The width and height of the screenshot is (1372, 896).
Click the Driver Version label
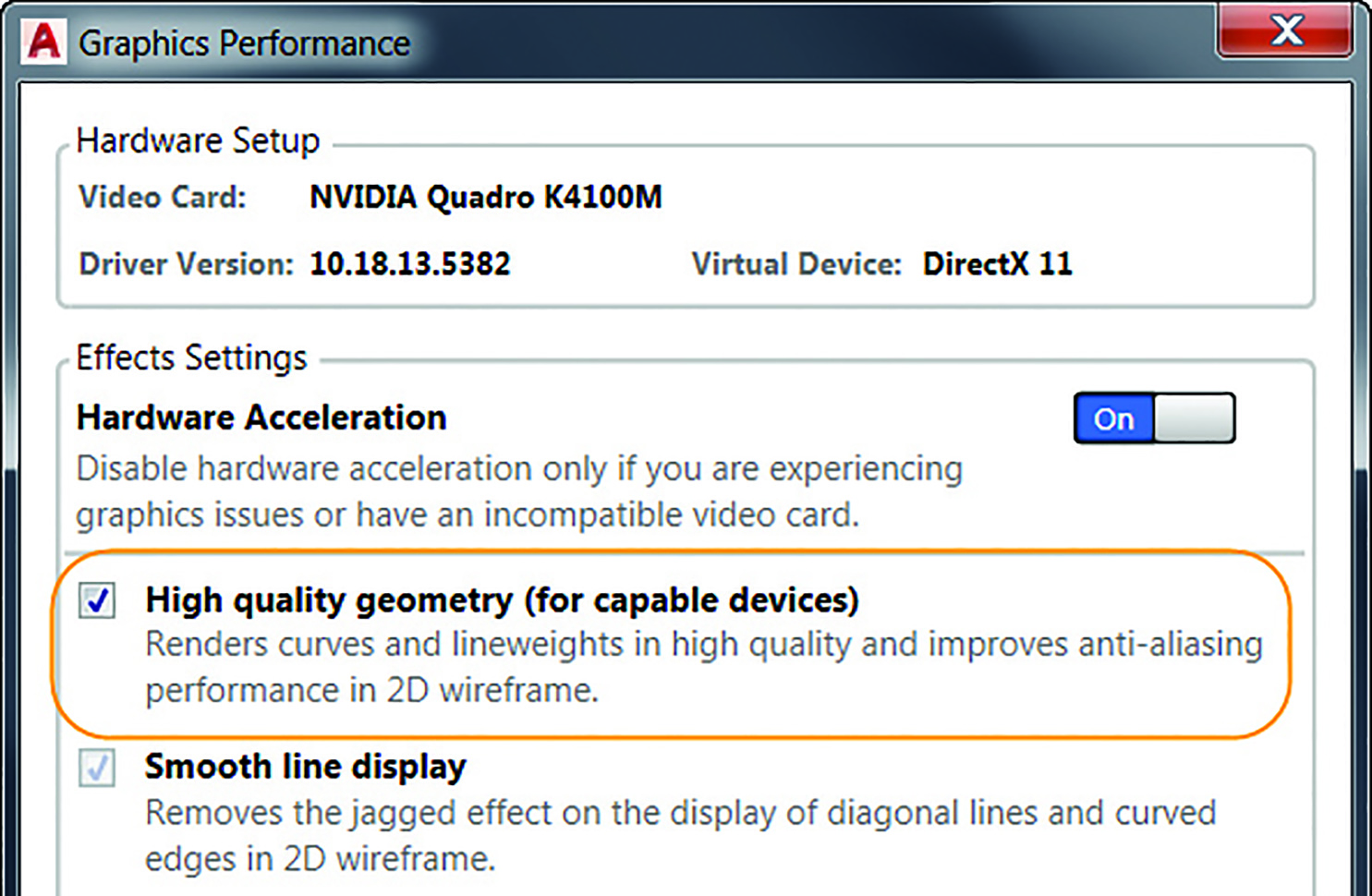point(186,264)
